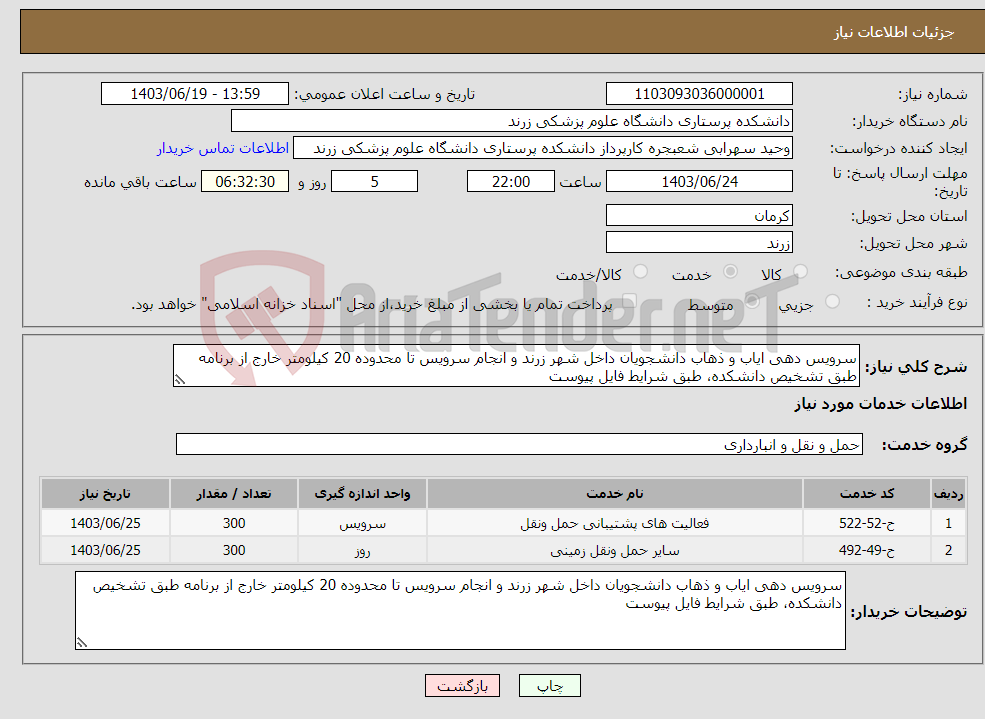Click date 1403/06/25 in row 2

point(105,550)
